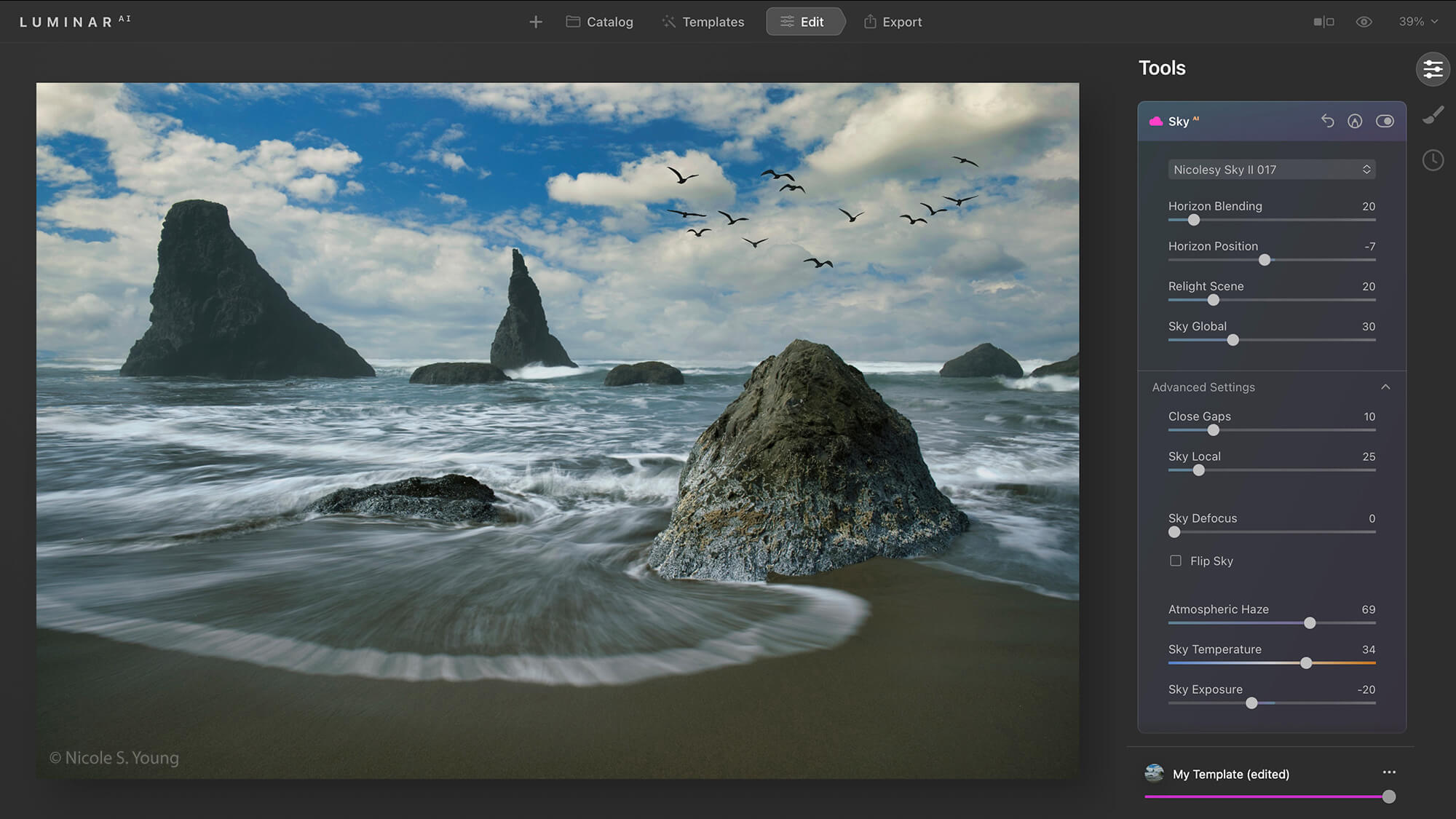Reset Sky AI with the undo arrow
The image size is (1456, 819).
pos(1327,121)
